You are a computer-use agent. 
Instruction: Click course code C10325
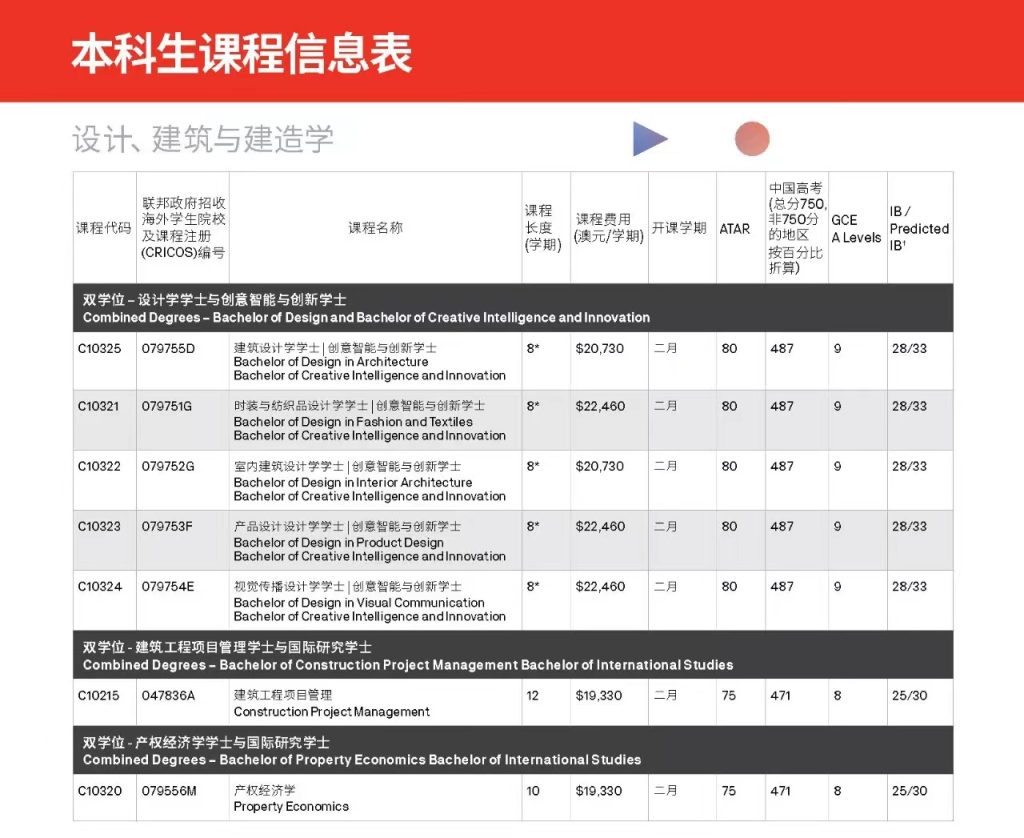point(100,348)
